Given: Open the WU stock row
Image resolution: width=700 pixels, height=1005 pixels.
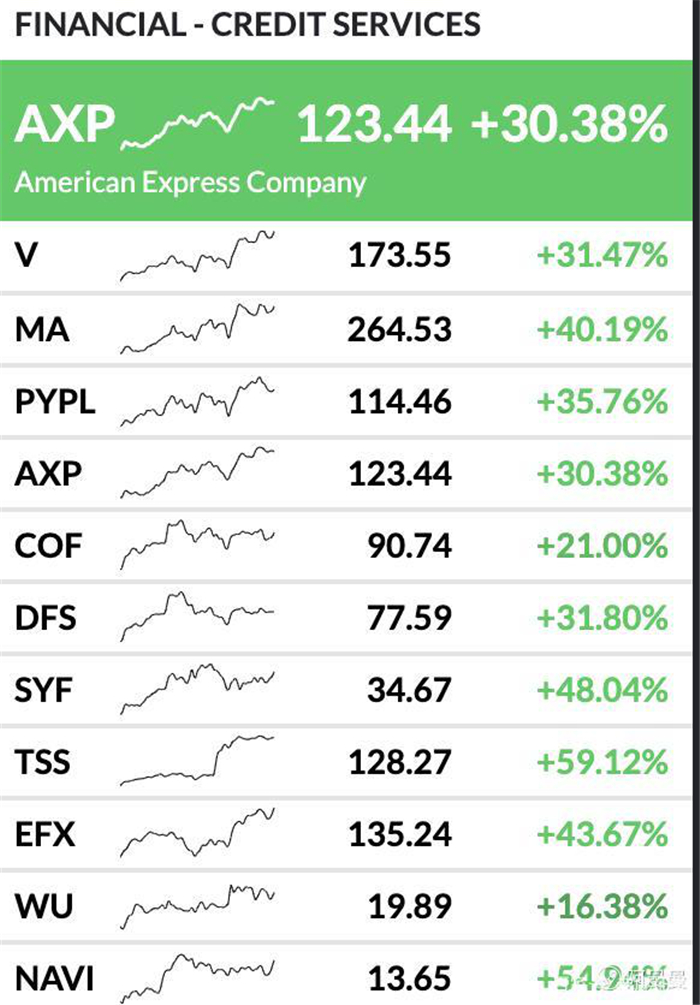Looking at the screenshot, I should (346, 907).
